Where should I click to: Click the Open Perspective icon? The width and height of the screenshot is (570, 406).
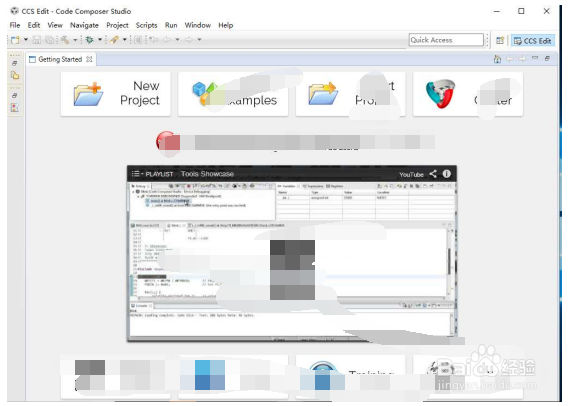pos(500,40)
